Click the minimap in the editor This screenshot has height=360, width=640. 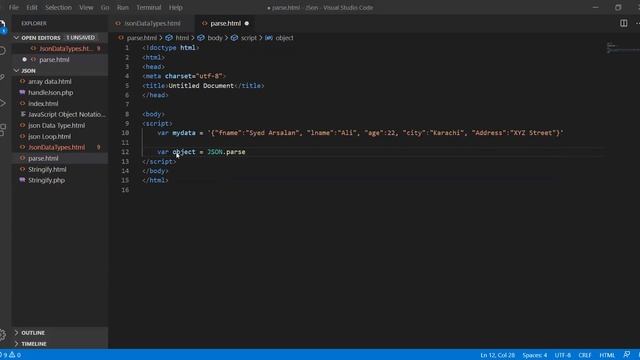pos(622,48)
